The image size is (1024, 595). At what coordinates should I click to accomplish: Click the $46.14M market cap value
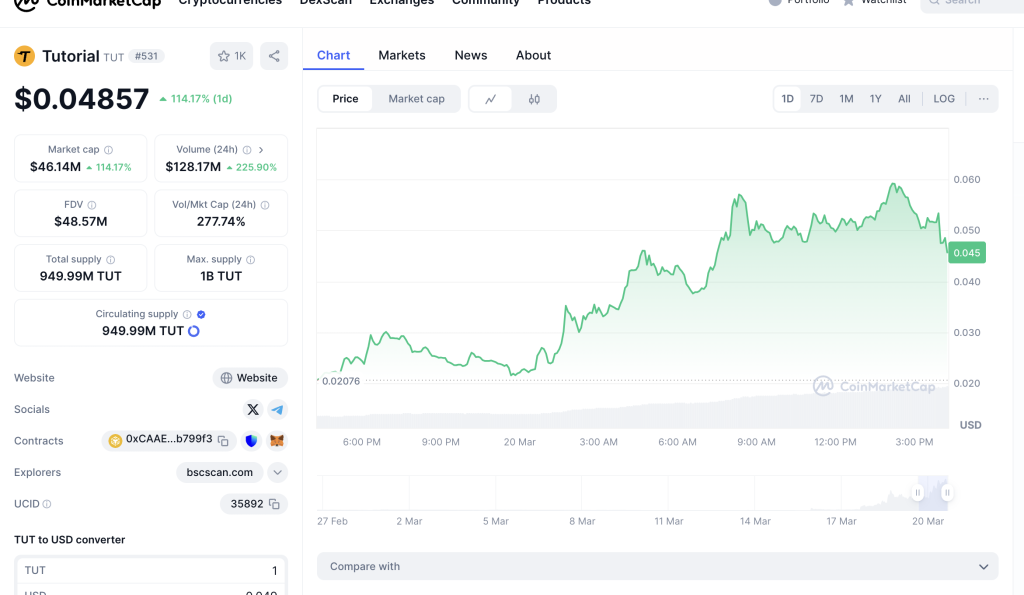[56, 167]
